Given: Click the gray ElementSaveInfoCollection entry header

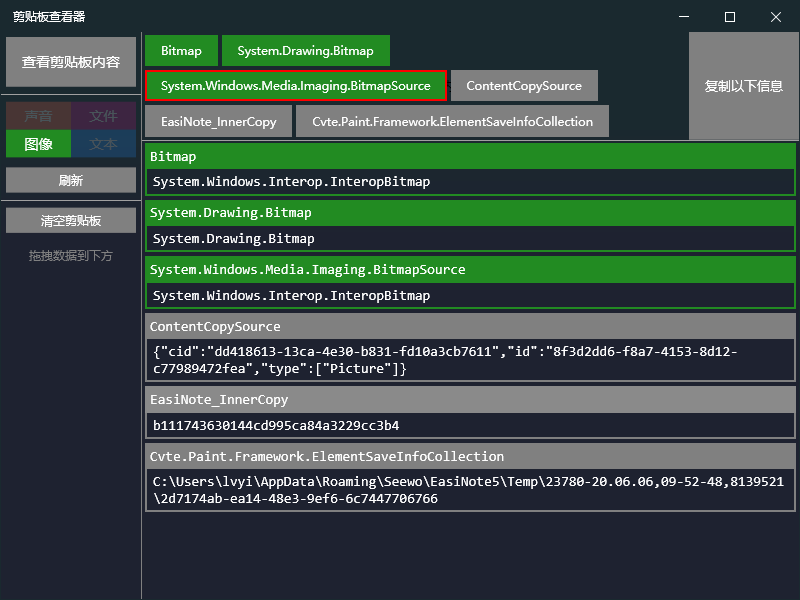Looking at the screenshot, I should pyautogui.click(x=470, y=456).
